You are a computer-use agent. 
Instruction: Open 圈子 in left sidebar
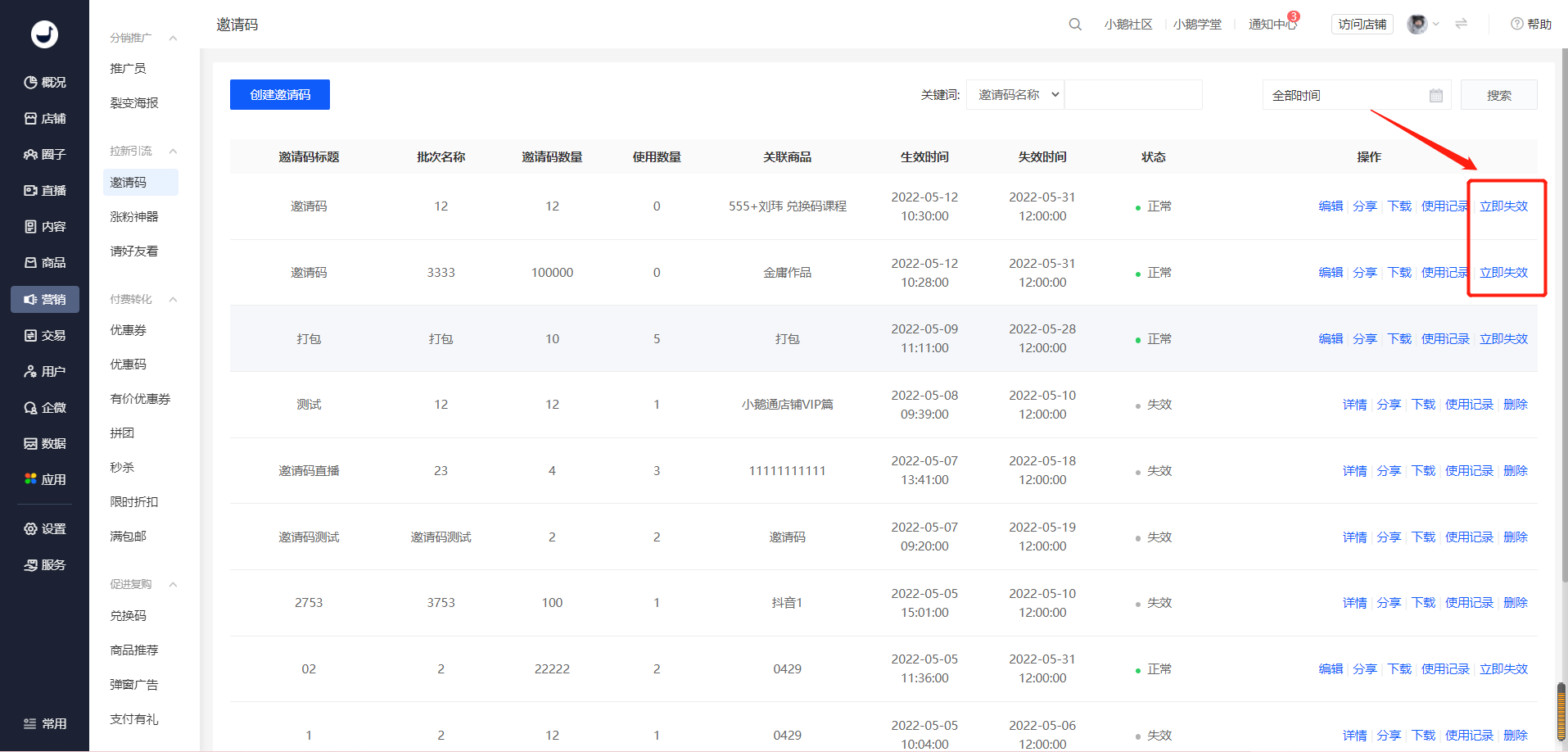[45, 154]
